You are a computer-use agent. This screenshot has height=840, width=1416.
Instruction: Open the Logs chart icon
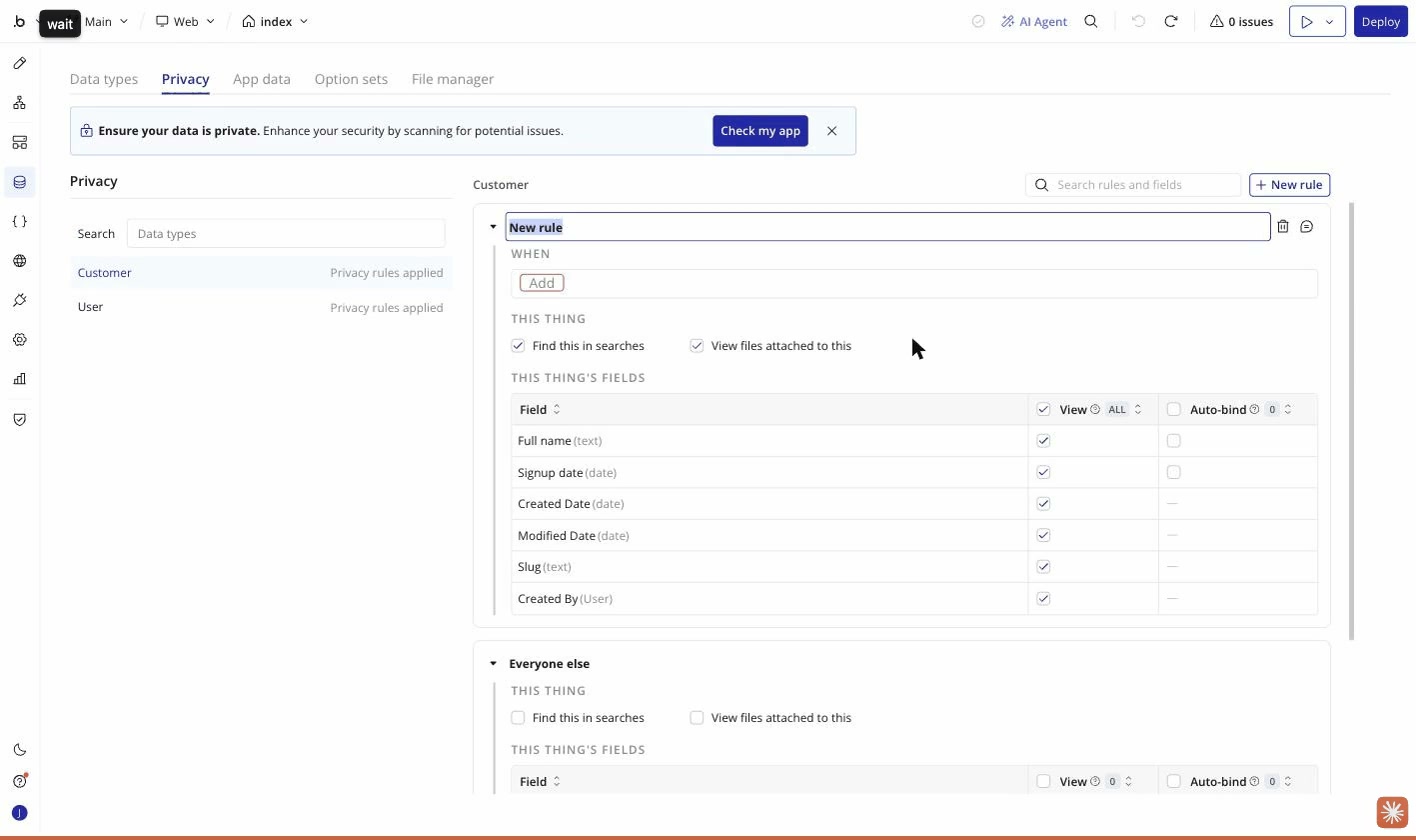click(19, 379)
